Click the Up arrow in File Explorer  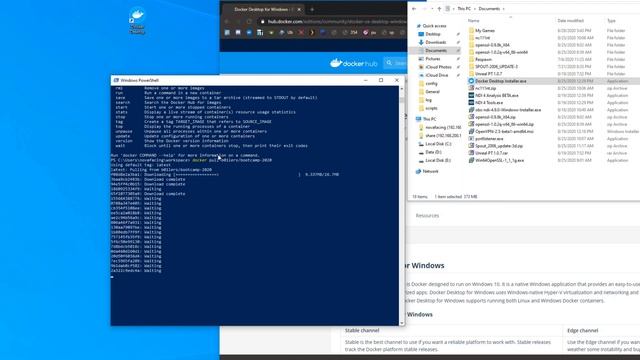[x=439, y=9]
